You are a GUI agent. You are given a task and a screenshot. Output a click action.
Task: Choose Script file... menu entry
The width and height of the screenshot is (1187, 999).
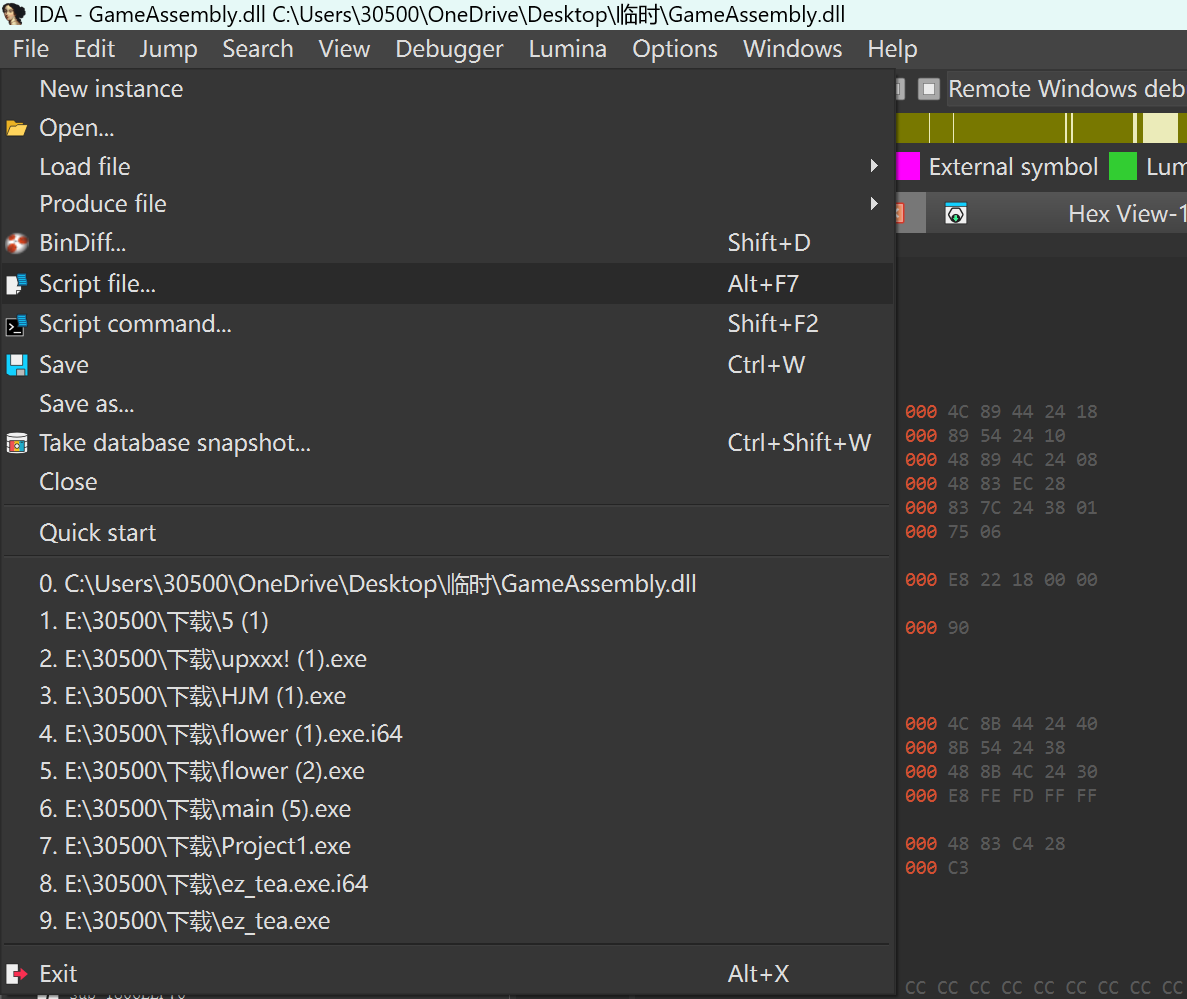point(447,284)
